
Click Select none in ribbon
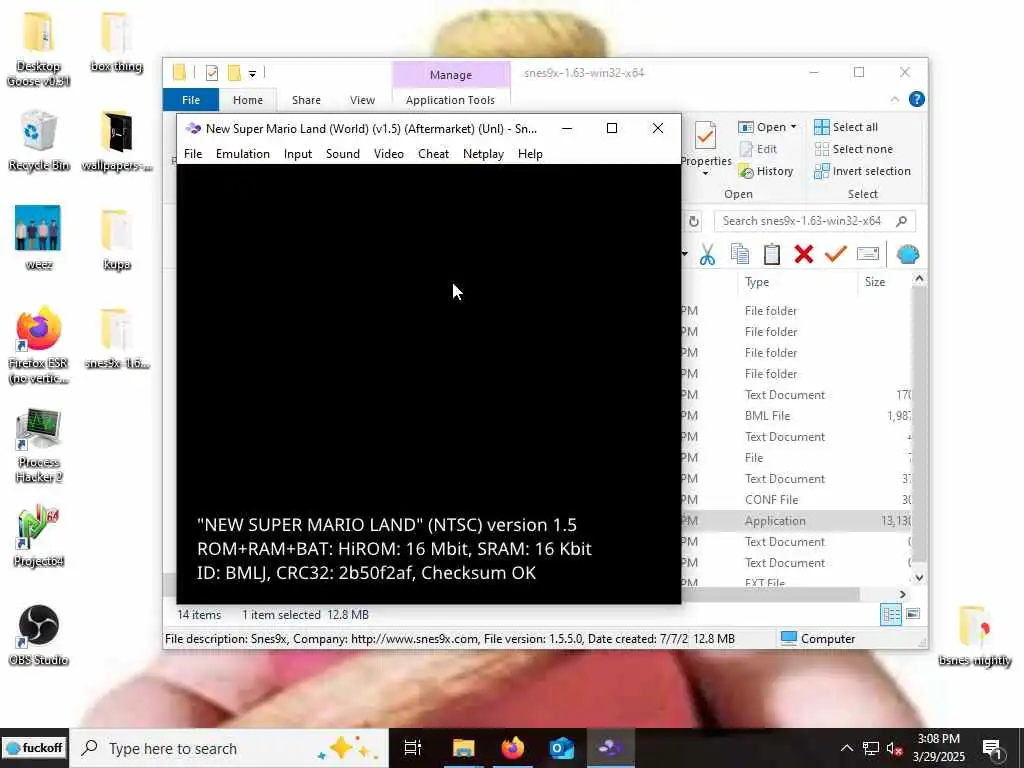854,149
